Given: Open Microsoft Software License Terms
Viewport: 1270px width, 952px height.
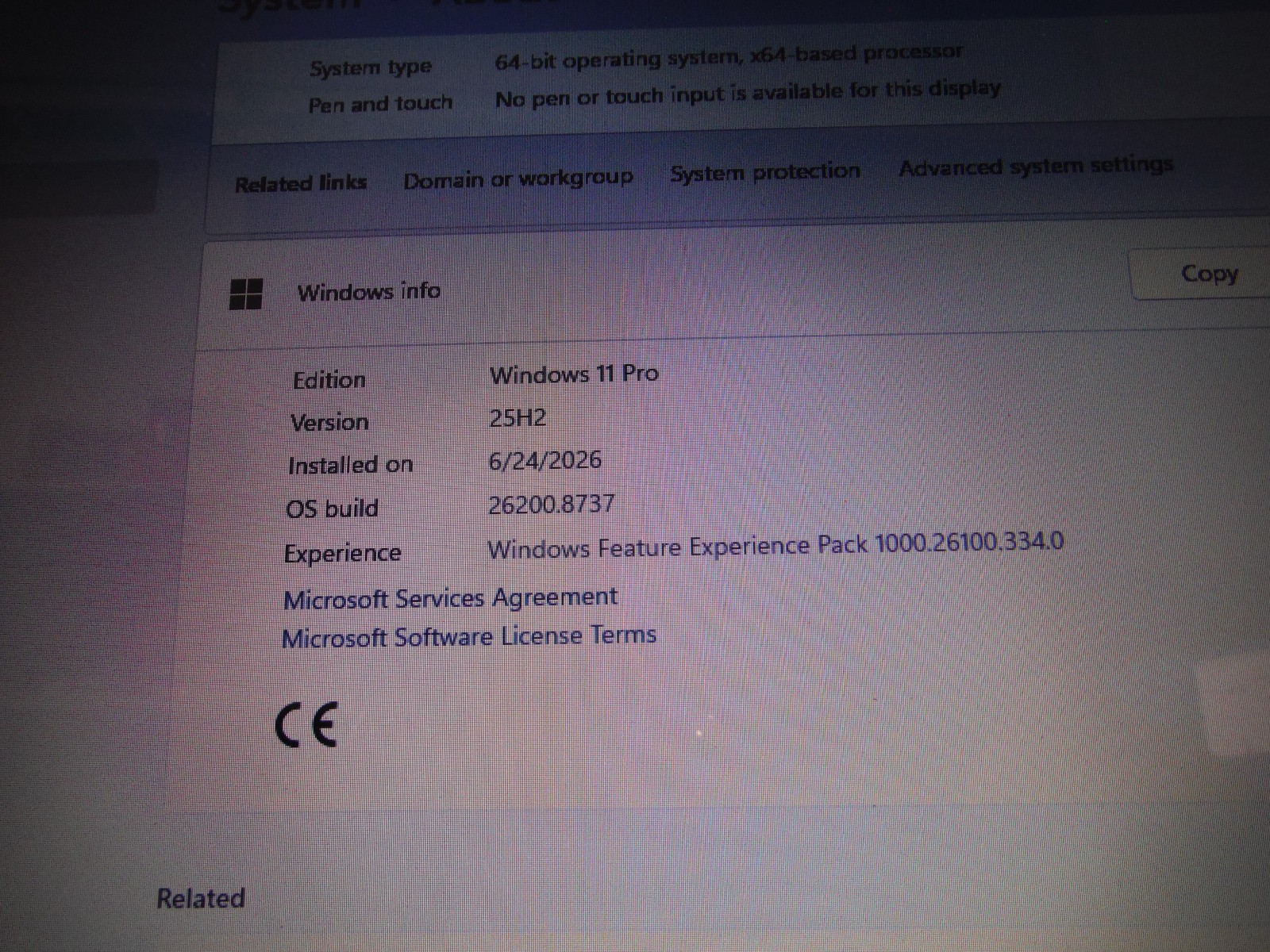Looking at the screenshot, I should pos(469,637).
